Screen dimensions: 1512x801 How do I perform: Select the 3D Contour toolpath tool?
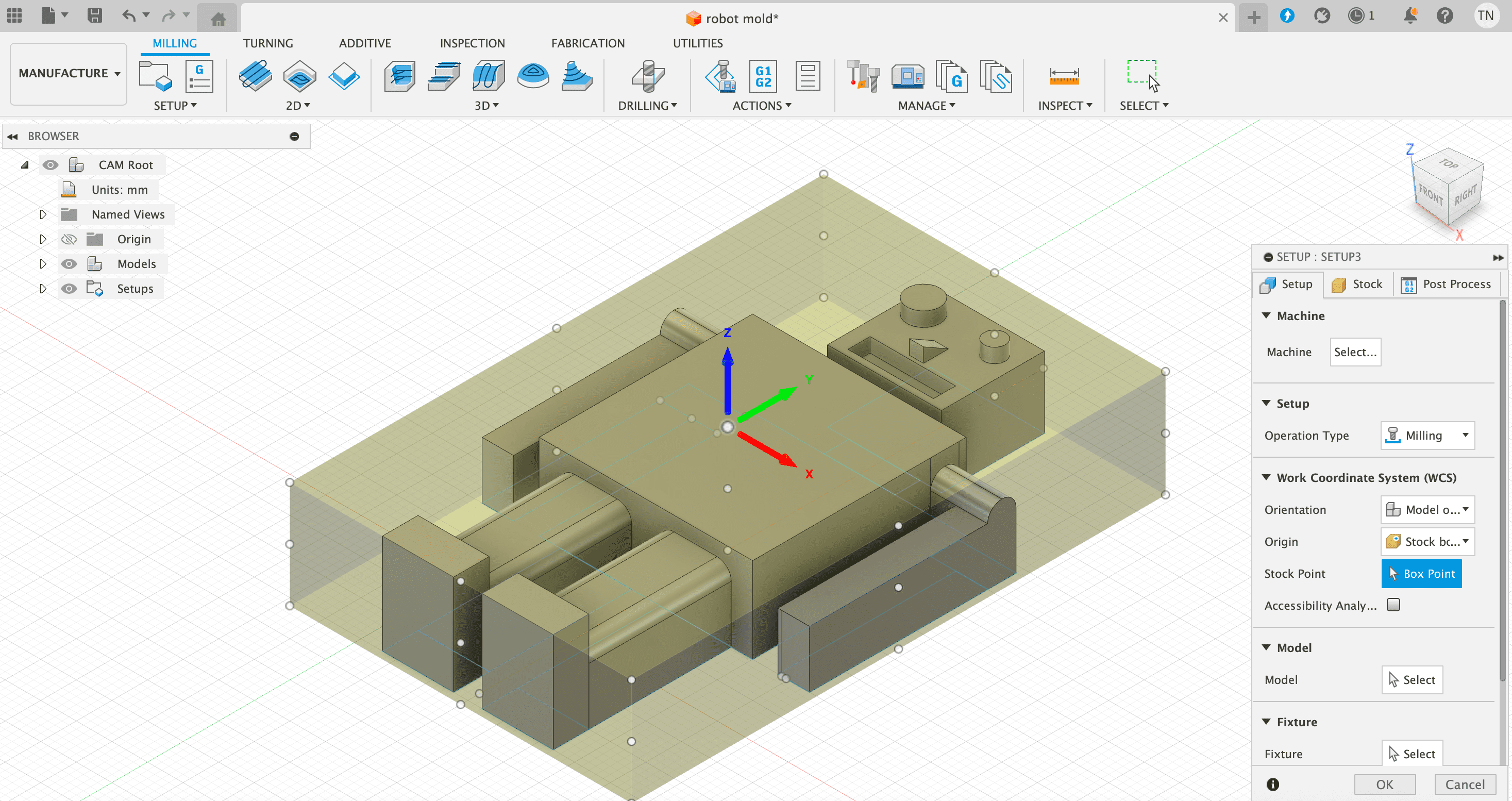tap(533, 76)
